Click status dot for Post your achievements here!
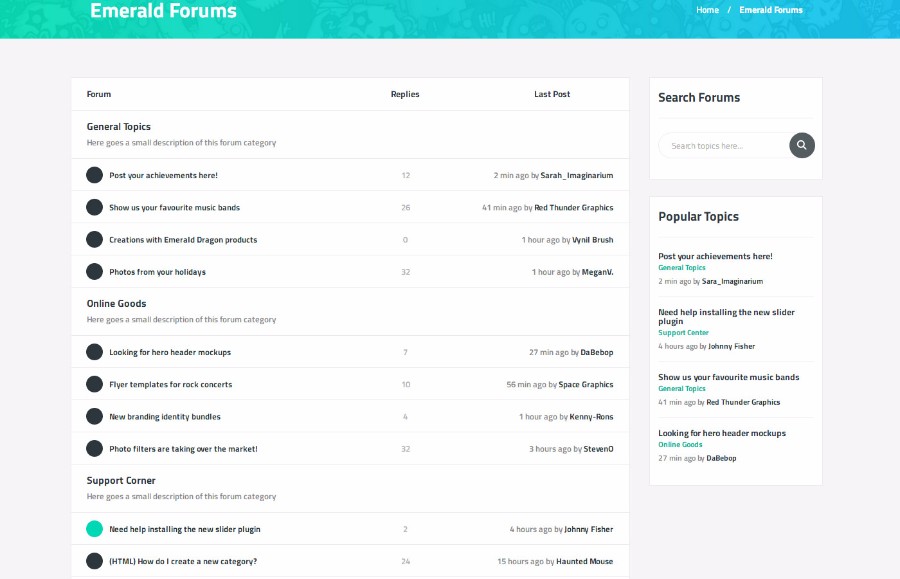Screen dimensions: 900x579 point(94,175)
